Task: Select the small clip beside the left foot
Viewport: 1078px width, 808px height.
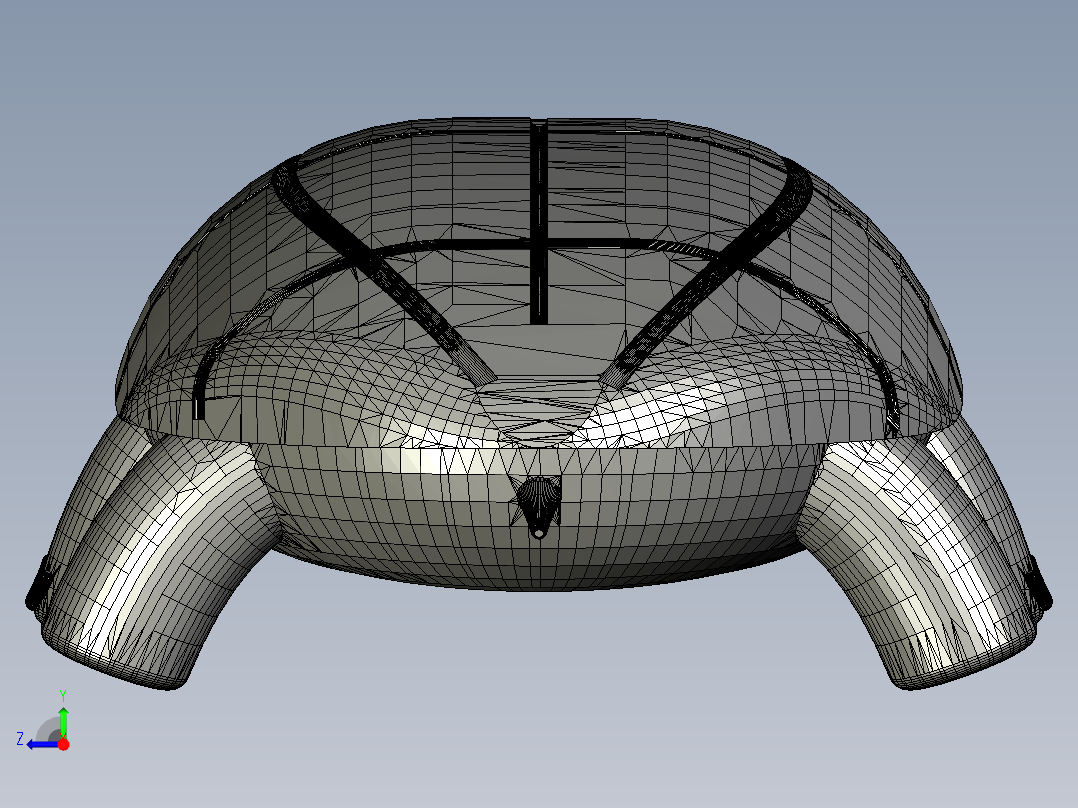Action: (38, 585)
